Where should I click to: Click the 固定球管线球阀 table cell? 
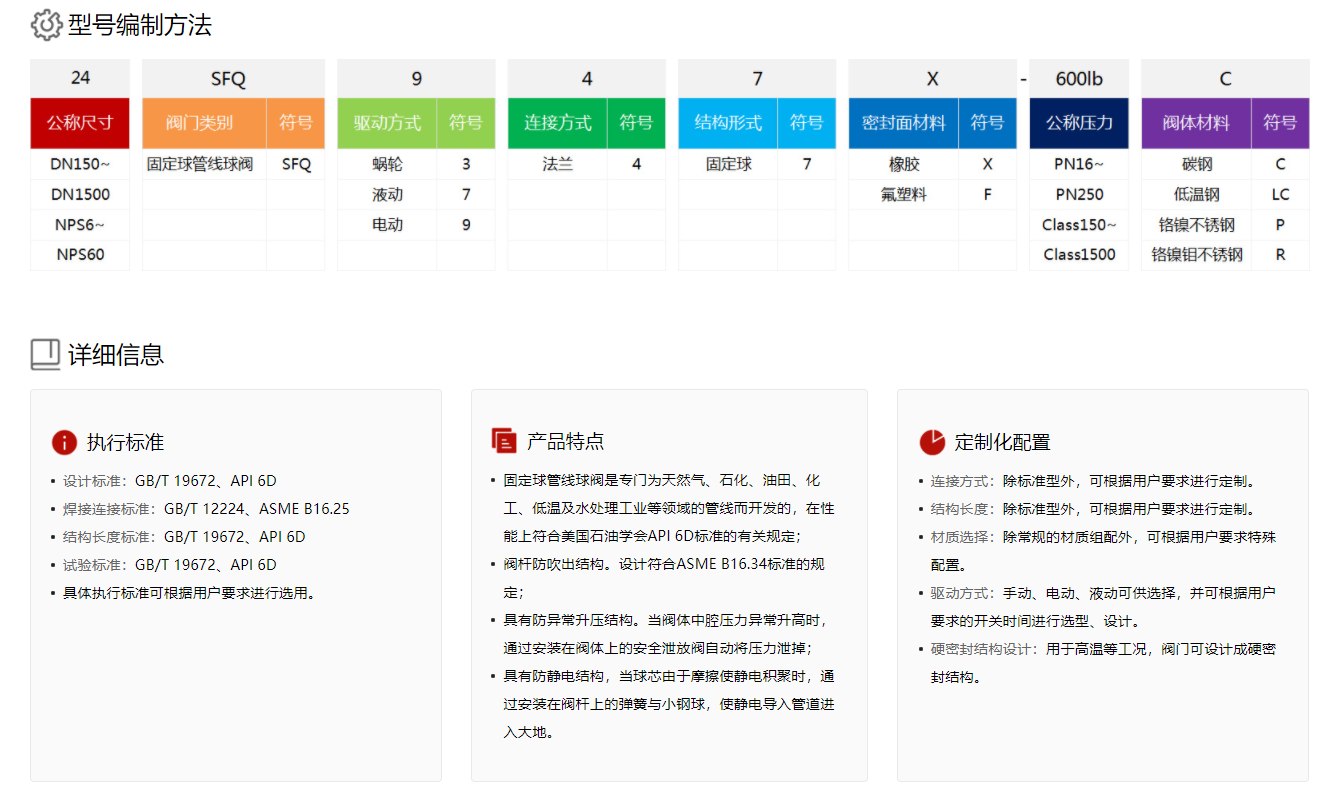coord(204,164)
